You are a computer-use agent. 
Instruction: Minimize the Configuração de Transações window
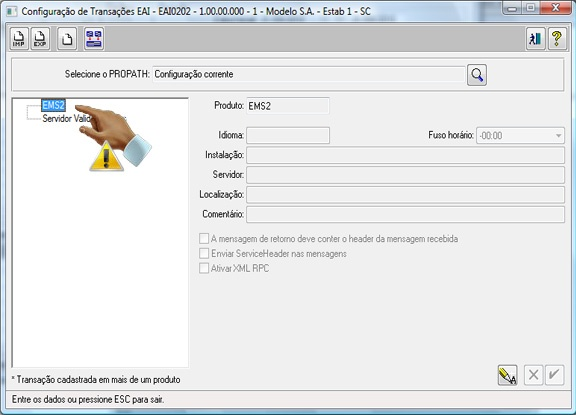pyautogui.click(x=512, y=8)
